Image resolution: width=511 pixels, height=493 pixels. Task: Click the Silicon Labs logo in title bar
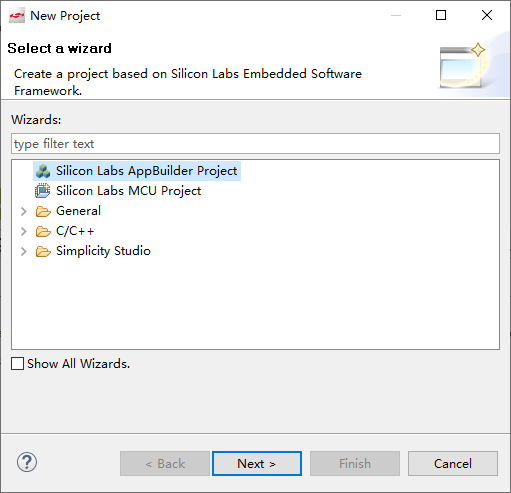(x=17, y=16)
